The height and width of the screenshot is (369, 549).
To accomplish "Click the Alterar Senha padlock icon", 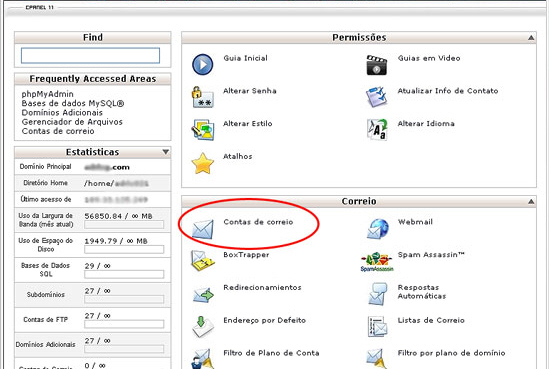I will [x=202, y=97].
